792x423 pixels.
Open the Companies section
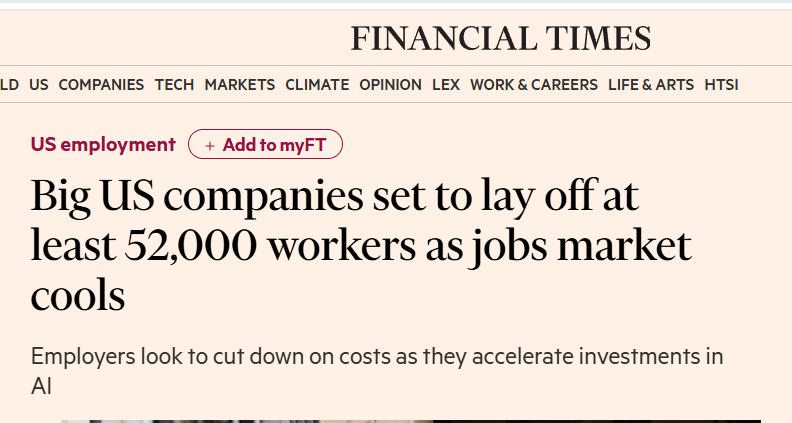click(x=101, y=85)
